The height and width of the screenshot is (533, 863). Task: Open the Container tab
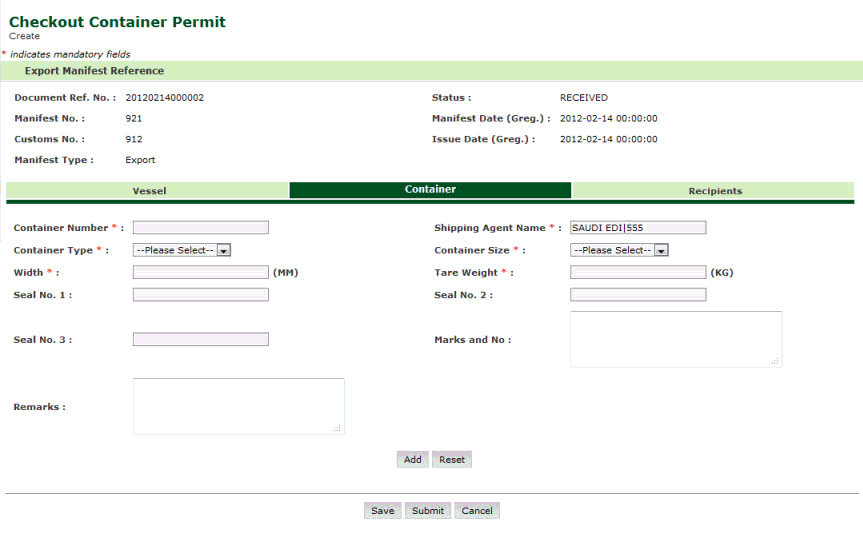[x=430, y=189]
